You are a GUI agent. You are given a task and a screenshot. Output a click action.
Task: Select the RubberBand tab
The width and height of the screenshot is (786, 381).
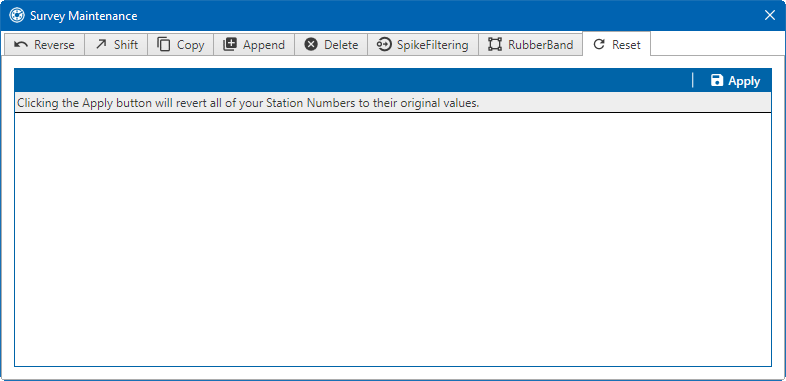pyautogui.click(x=530, y=45)
